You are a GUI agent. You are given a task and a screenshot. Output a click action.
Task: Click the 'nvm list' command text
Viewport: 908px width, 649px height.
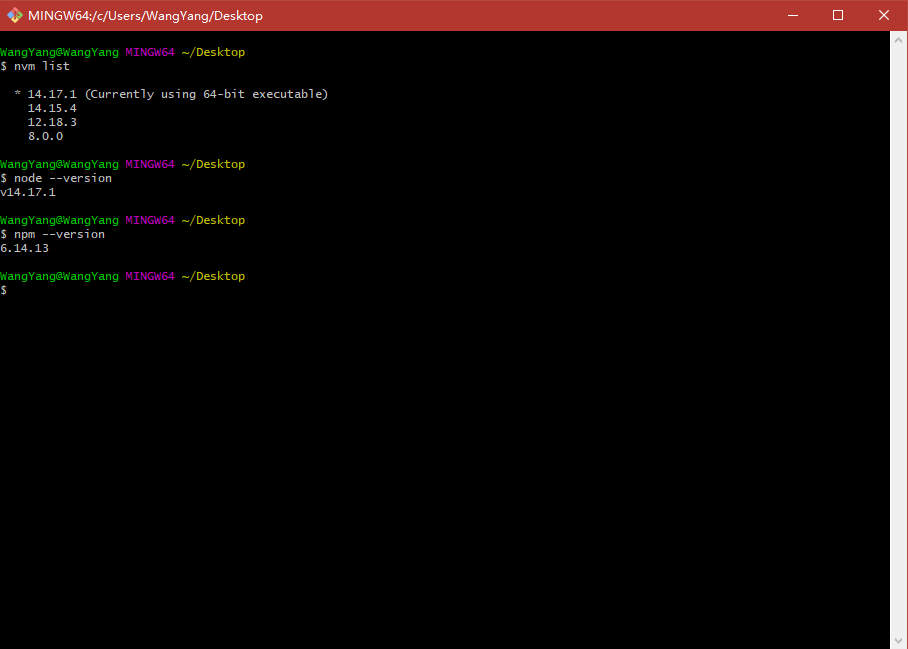click(x=42, y=66)
